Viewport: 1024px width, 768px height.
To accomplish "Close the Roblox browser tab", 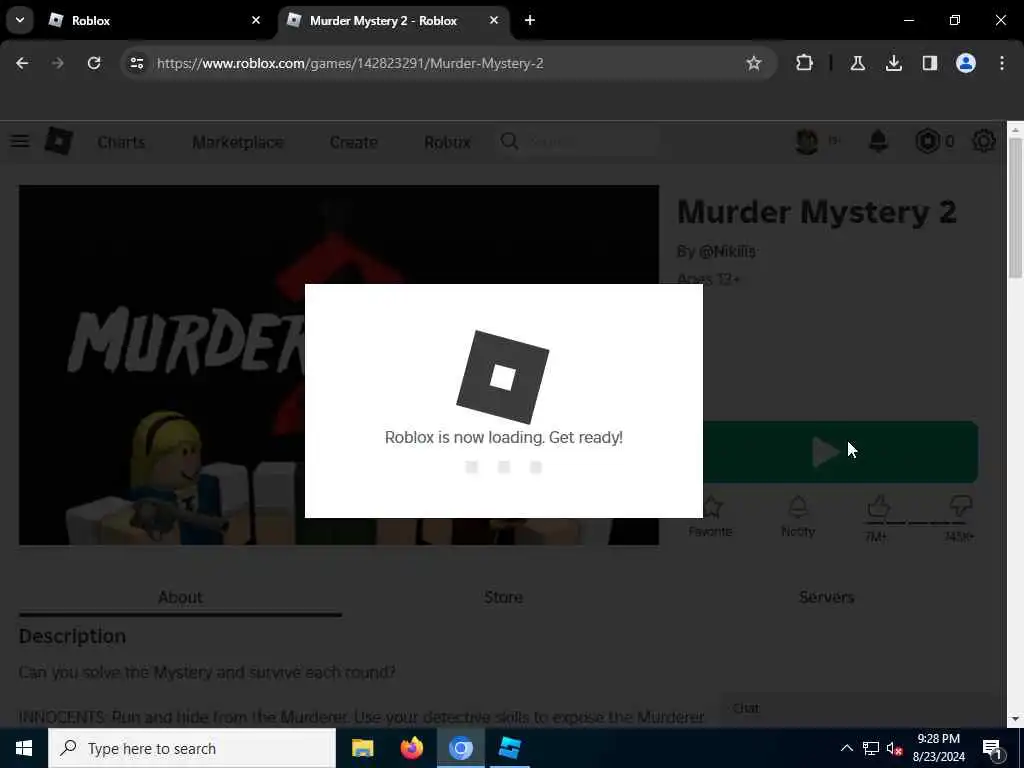I will click(x=256, y=20).
